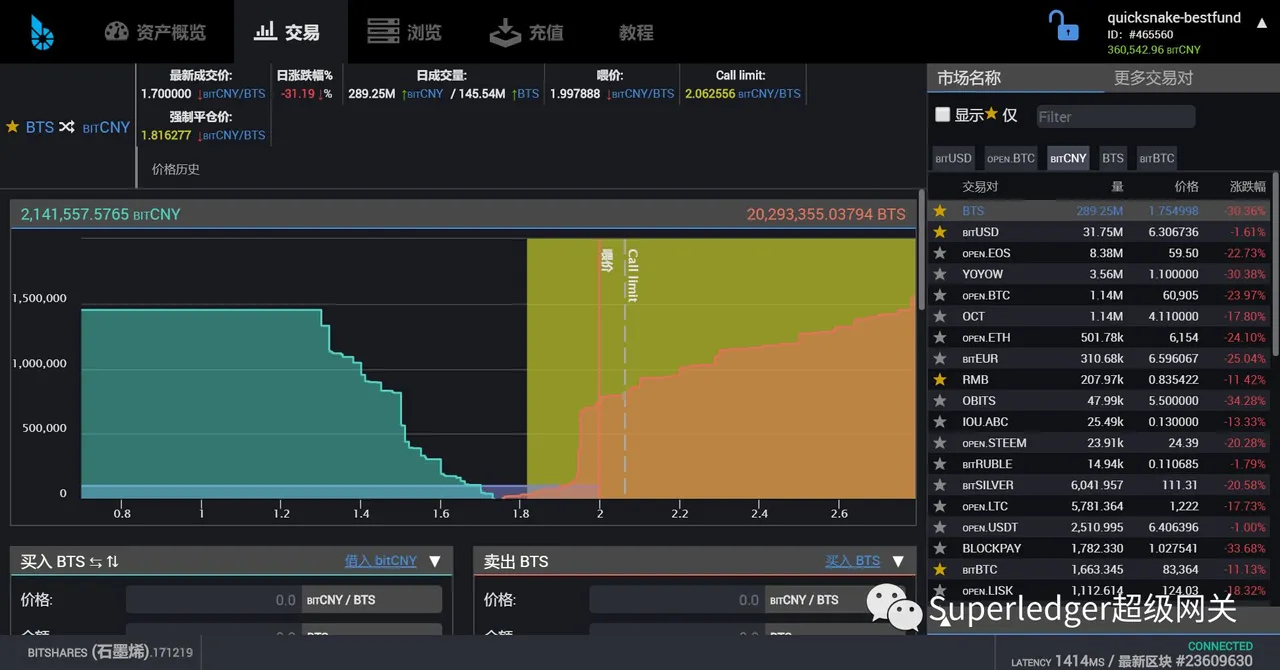Click the 最新区块 #23609630 block status
The image size is (1280, 670).
click(1185, 661)
